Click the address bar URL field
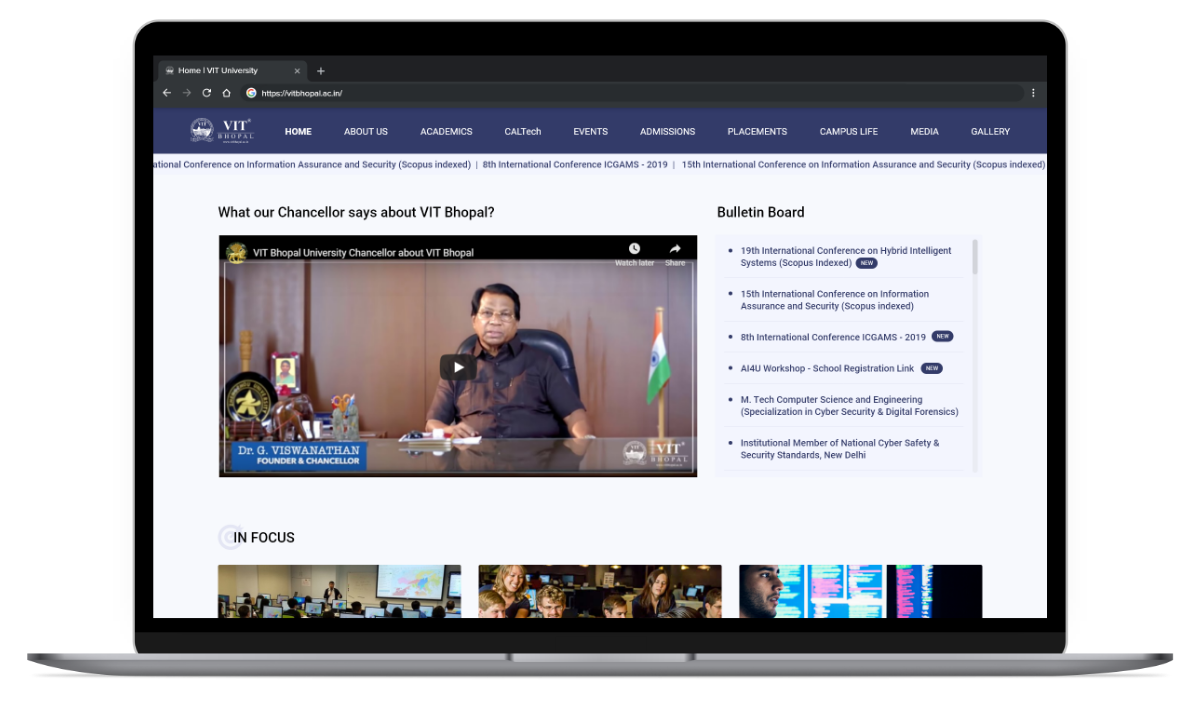The image size is (1185, 701). click(x=635, y=93)
